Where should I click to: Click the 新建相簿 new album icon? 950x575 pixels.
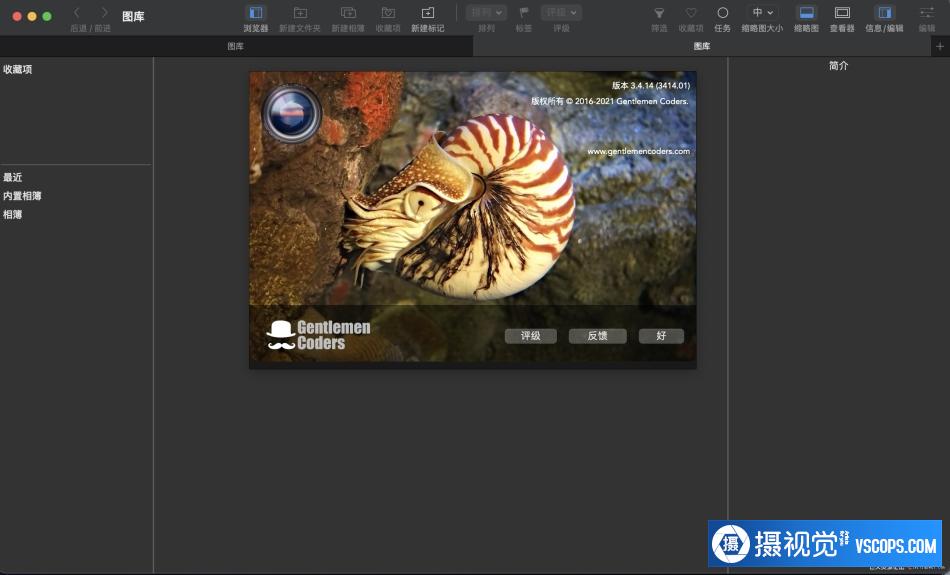(x=348, y=13)
